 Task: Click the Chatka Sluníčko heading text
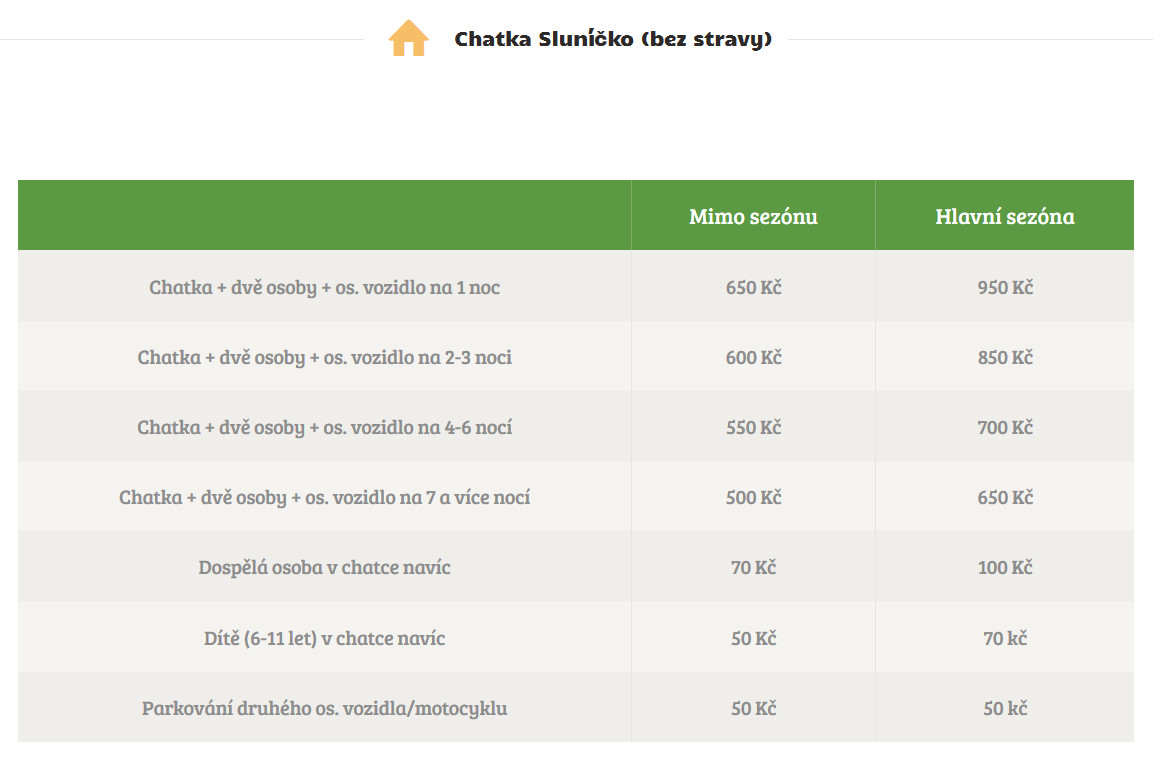click(x=613, y=40)
